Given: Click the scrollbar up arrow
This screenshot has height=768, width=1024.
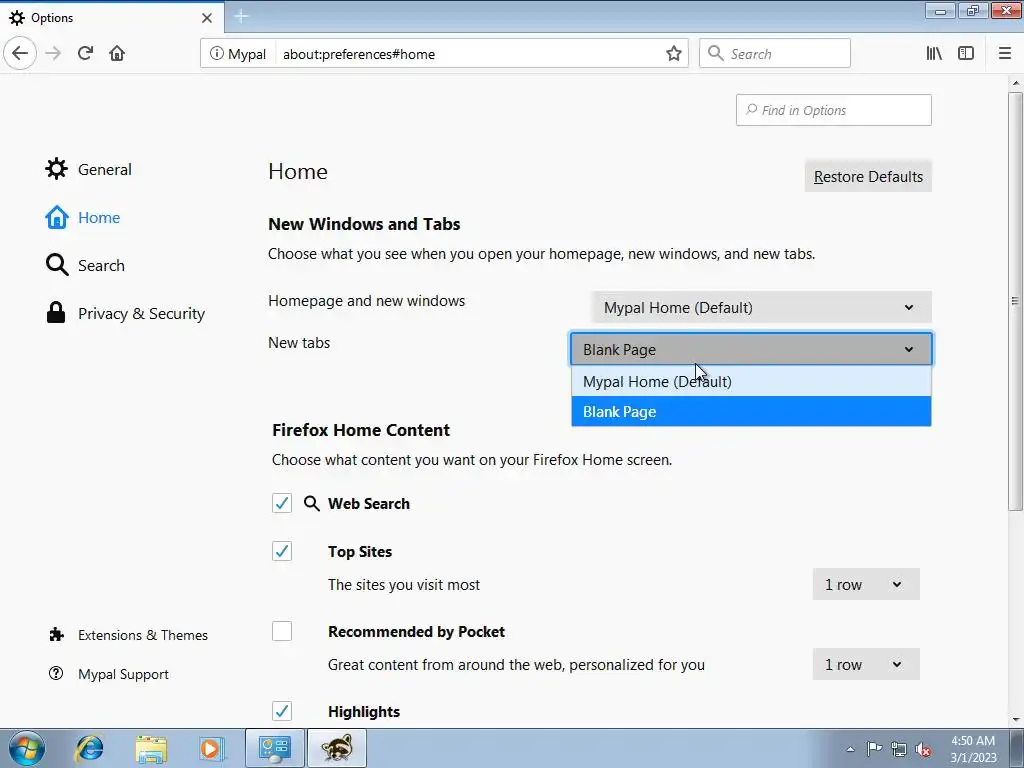Looking at the screenshot, I should 1016,83.
